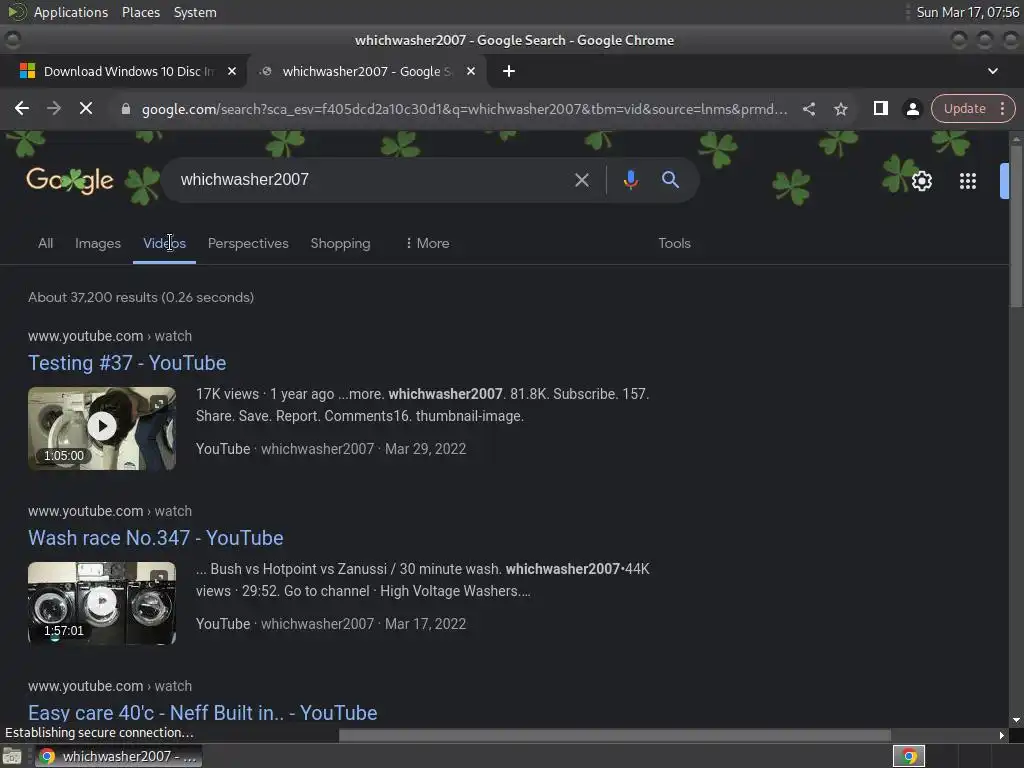Screen dimensions: 1024x768
Task: Open the System menu
Action: 195,12
